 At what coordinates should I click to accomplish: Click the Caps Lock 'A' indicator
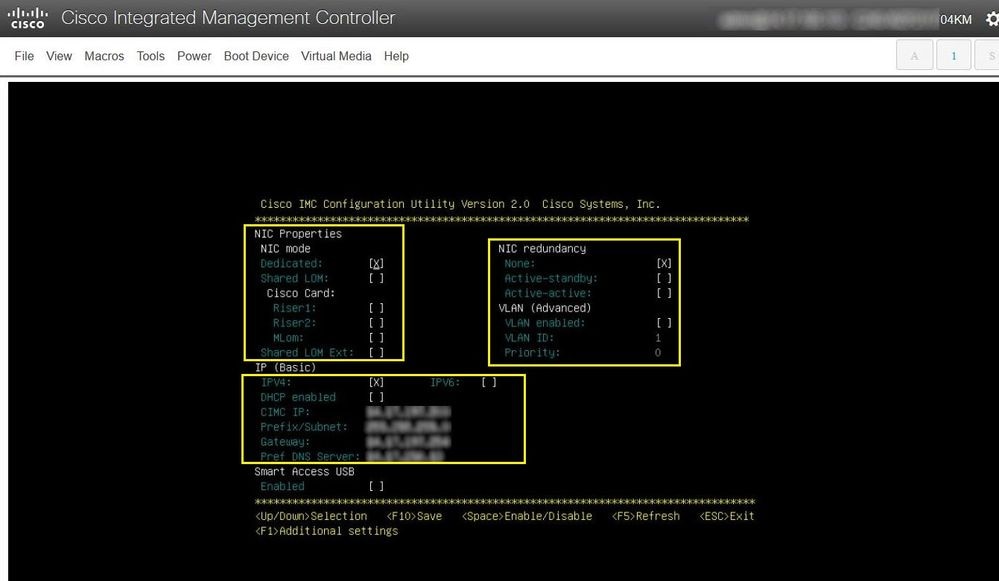(914, 55)
